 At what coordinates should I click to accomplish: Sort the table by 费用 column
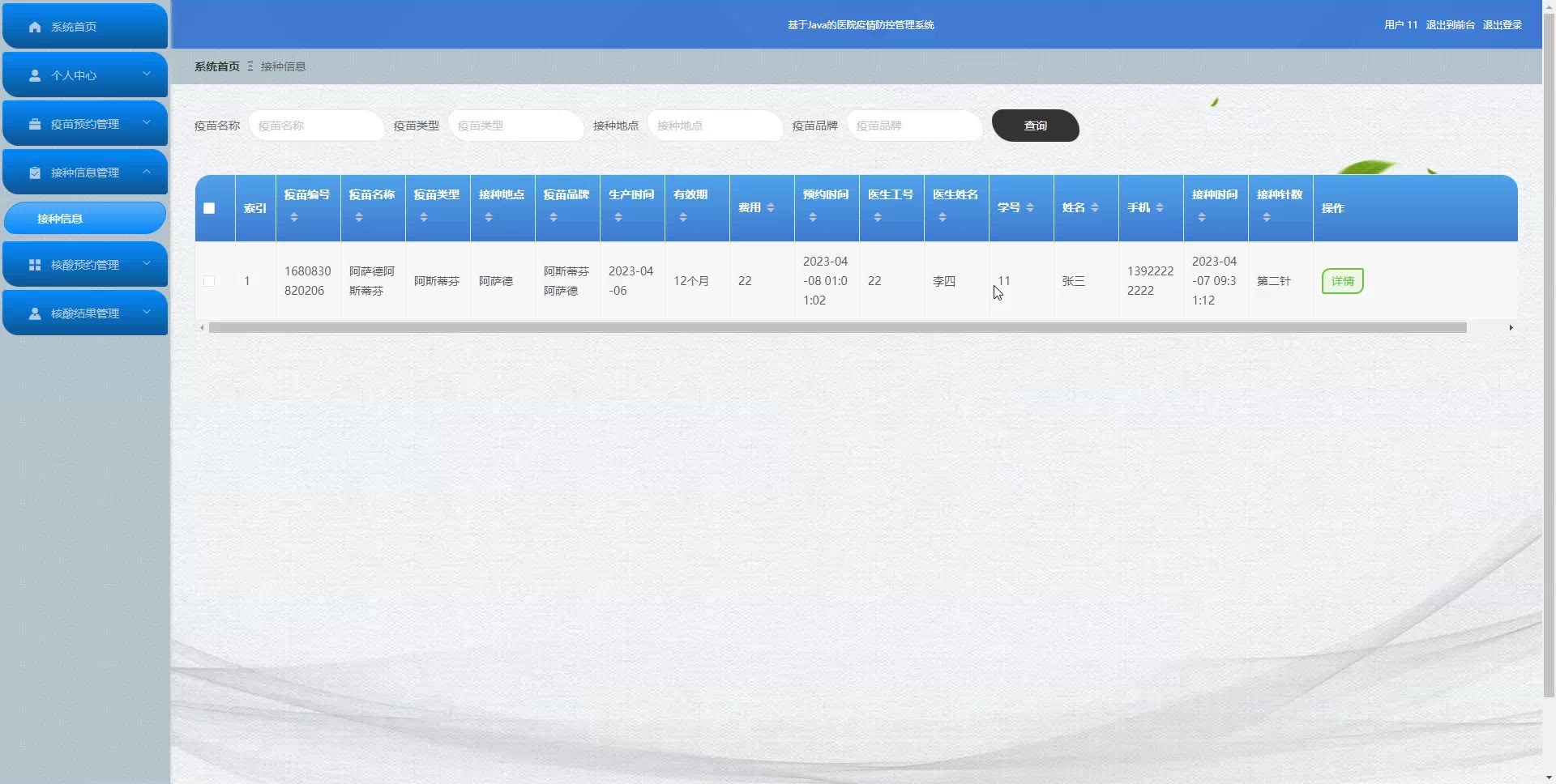coord(771,208)
